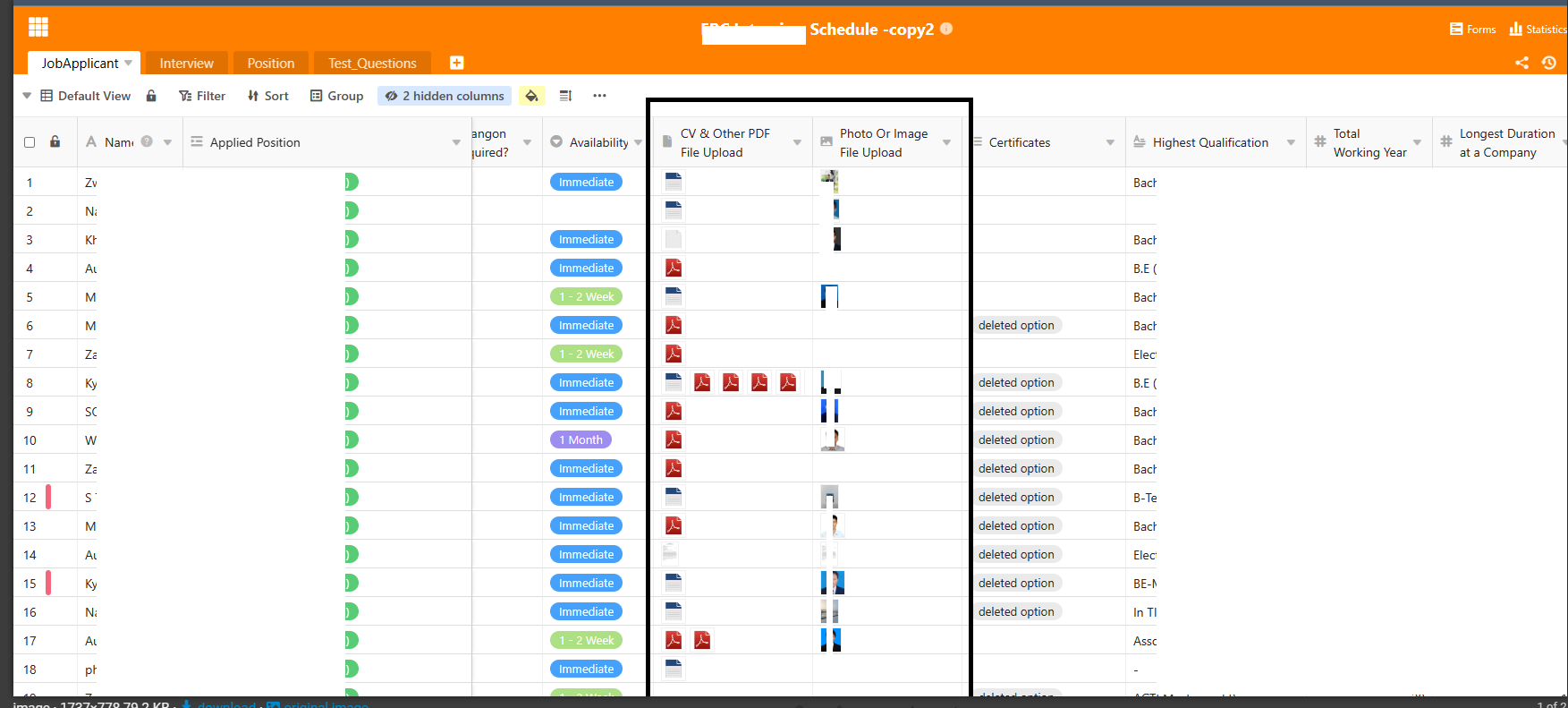The height and width of the screenshot is (708, 1568).
Task: Open the row color paint bucket
Action: [x=531, y=96]
